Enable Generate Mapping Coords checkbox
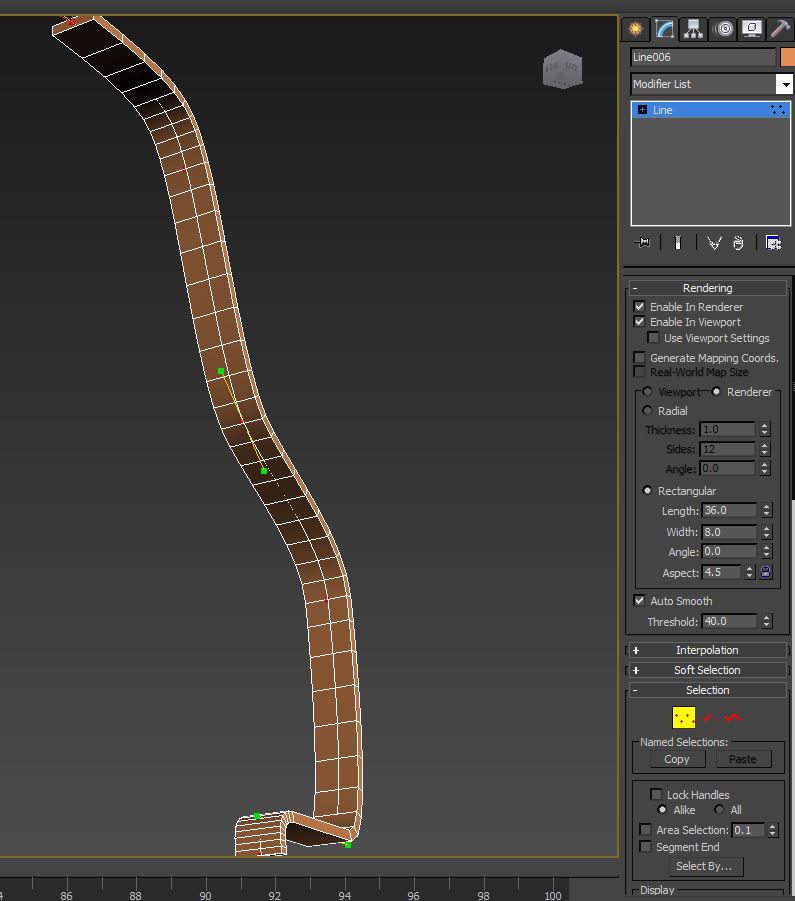Image resolution: width=795 pixels, height=901 pixels. click(x=640, y=357)
